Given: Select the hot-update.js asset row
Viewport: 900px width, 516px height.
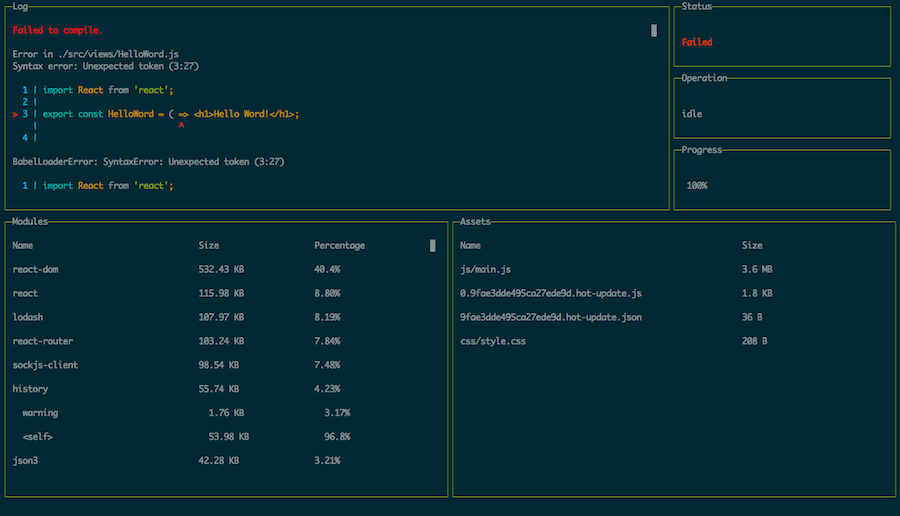Looking at the screenshot, I should (674, 293).
